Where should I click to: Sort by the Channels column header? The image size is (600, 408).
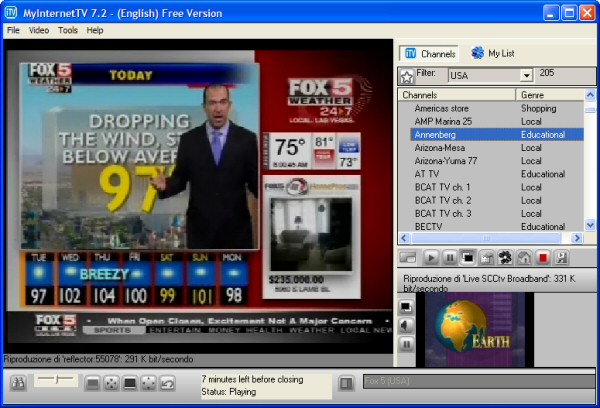pyautogui.click(x=457, y=95)
